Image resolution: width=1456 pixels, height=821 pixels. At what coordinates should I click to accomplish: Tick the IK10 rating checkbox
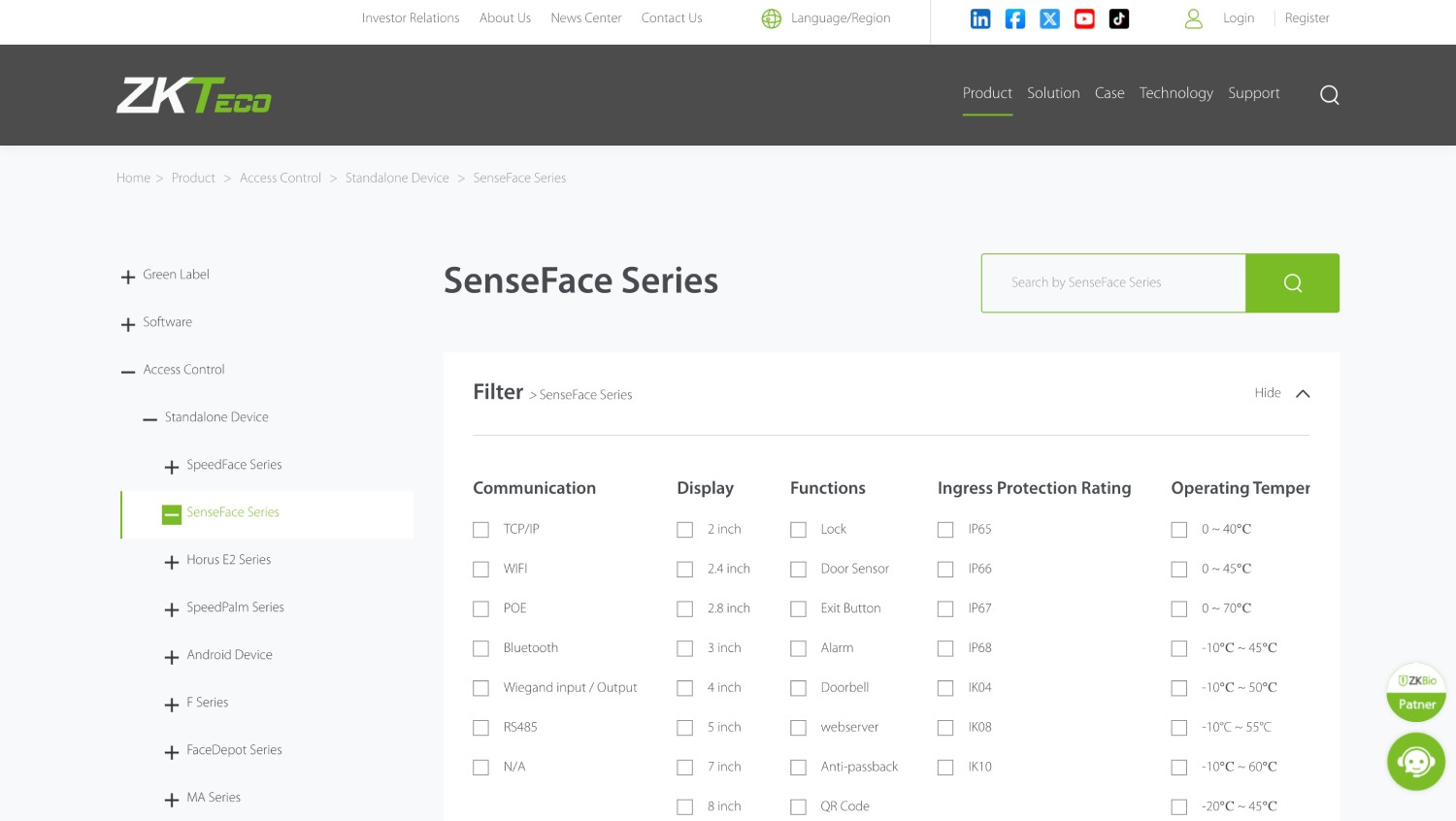[x=945, y=768]
